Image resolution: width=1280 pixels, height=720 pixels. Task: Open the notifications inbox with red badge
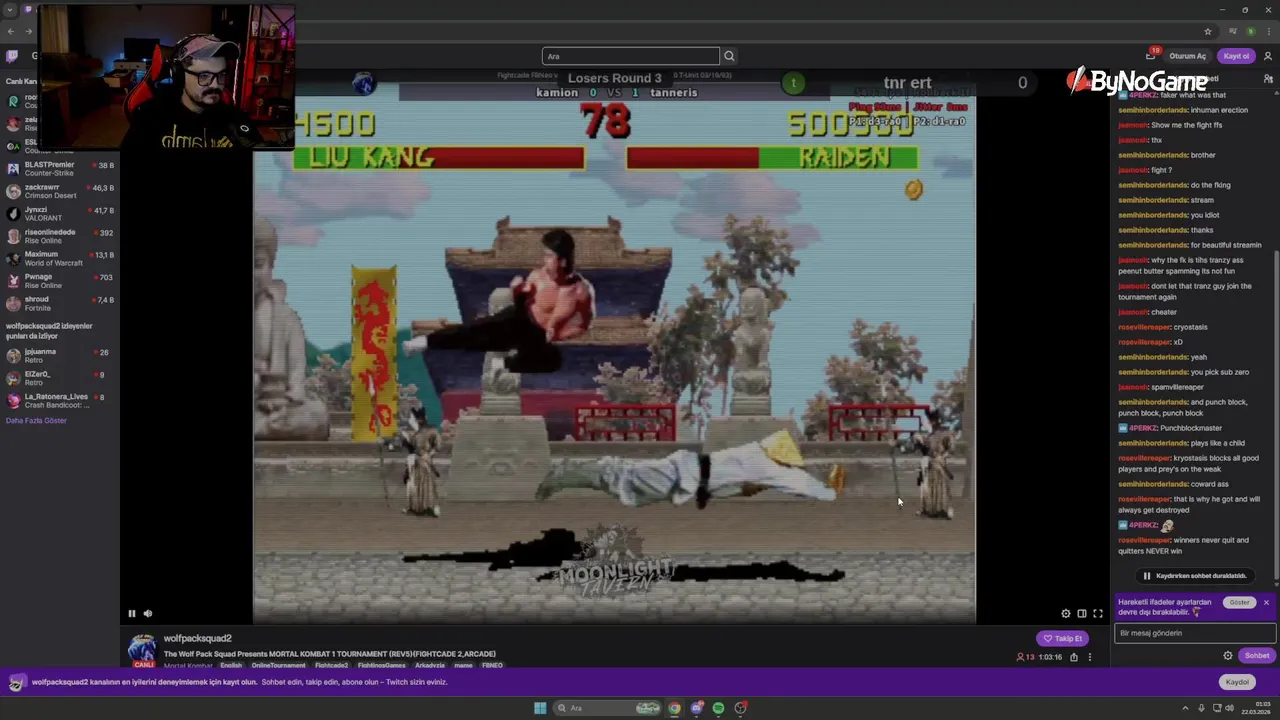1151,55
